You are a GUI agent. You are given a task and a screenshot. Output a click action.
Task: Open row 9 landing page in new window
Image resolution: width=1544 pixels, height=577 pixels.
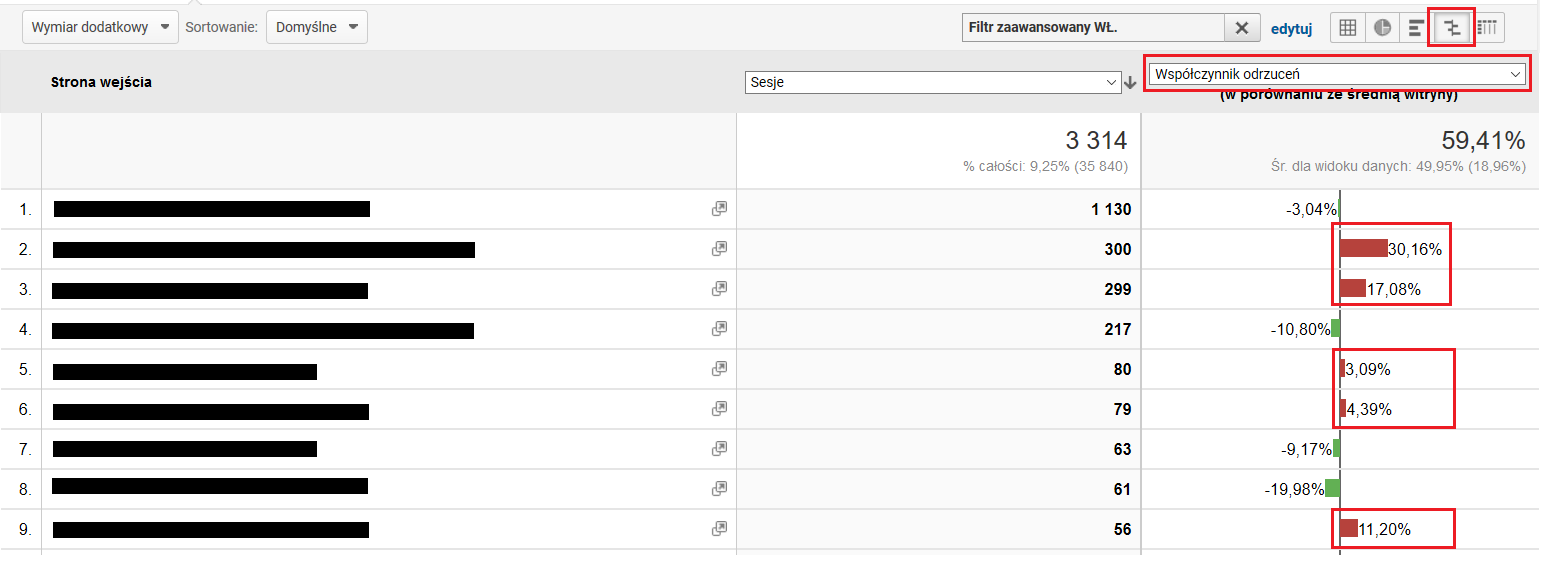719,528
